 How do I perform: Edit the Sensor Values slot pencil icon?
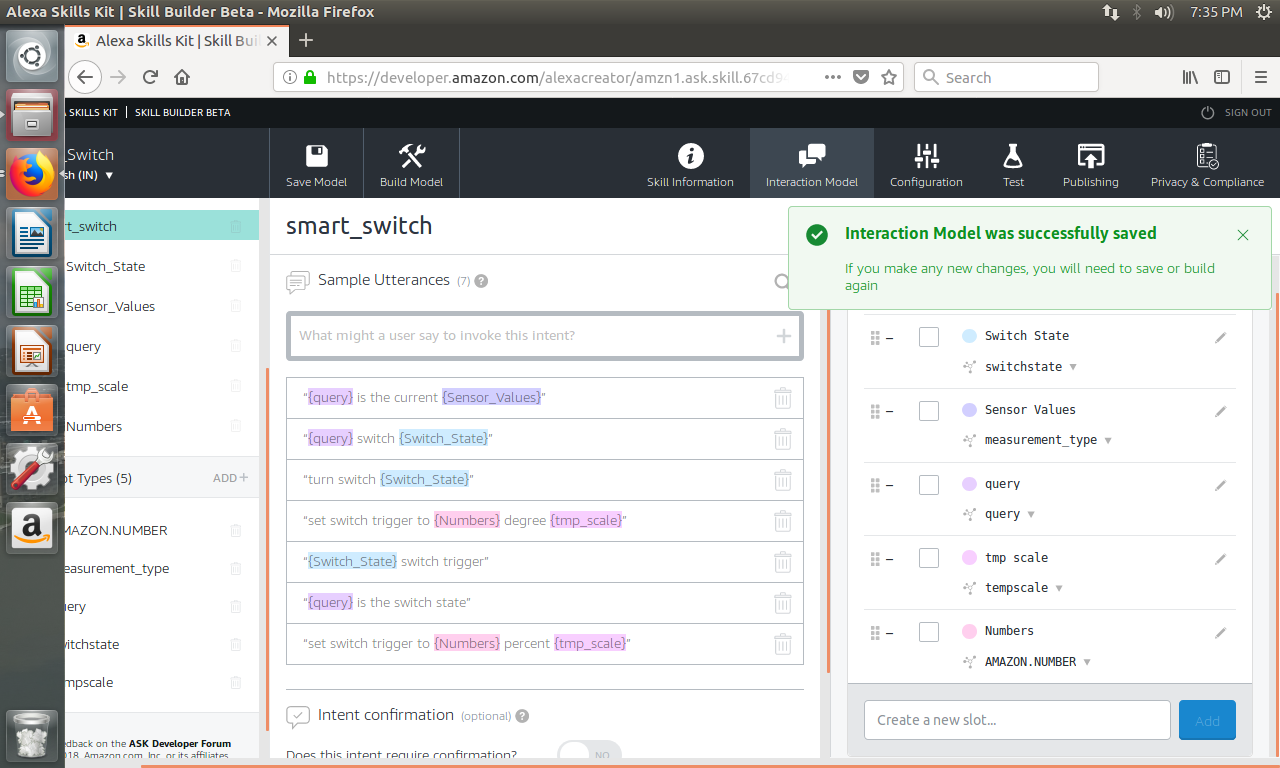1220,412
